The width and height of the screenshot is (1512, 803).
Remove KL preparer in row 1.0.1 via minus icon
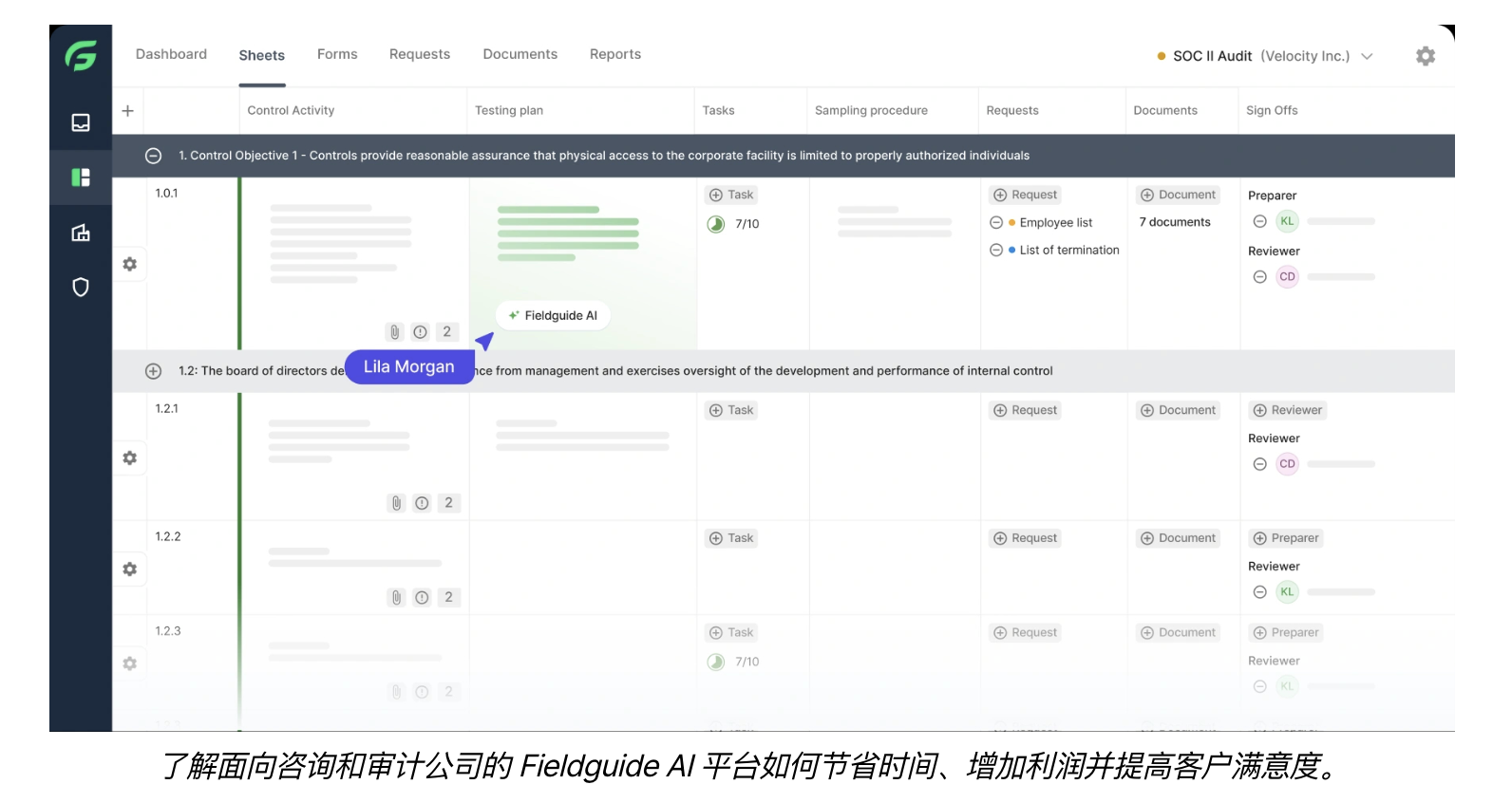[1259, 221]
